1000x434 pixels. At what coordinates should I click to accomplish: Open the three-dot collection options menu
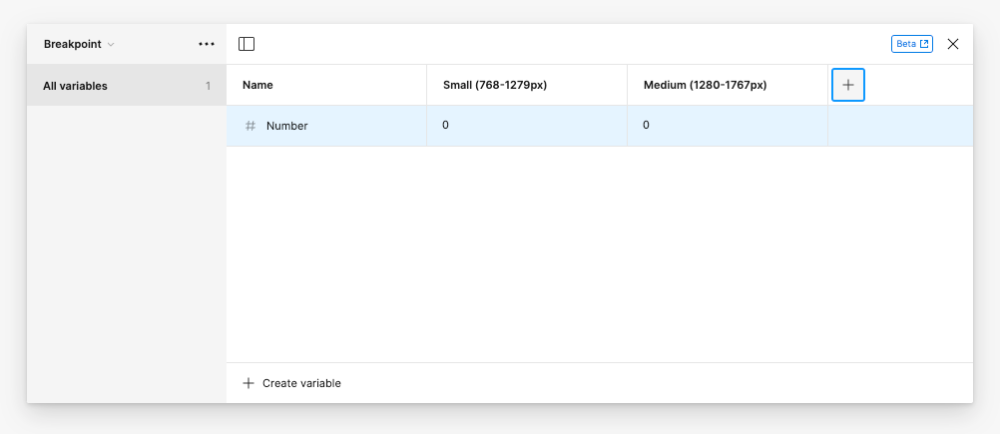pos(207,44)
